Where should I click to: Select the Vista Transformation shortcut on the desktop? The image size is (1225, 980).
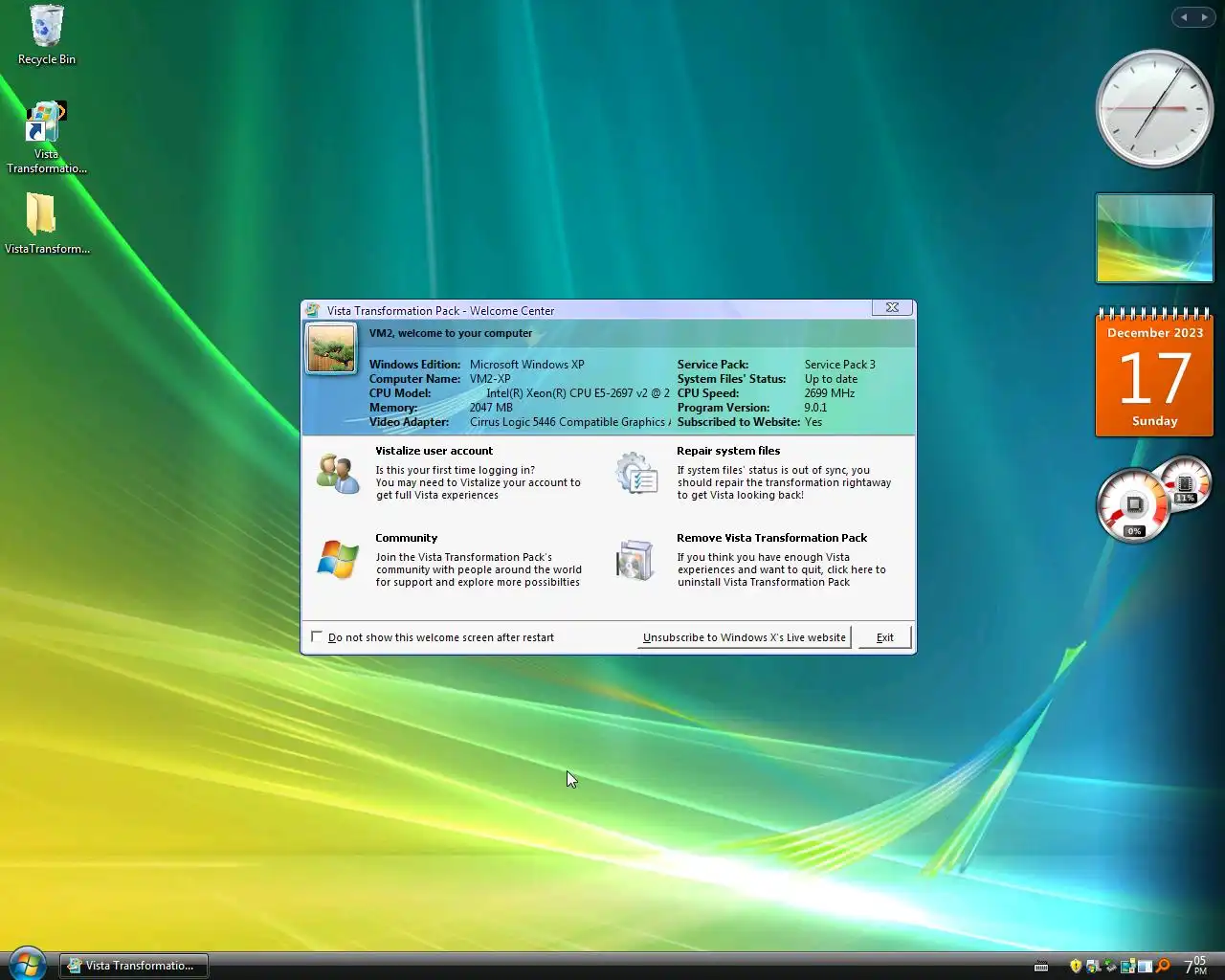pos(46,137)
